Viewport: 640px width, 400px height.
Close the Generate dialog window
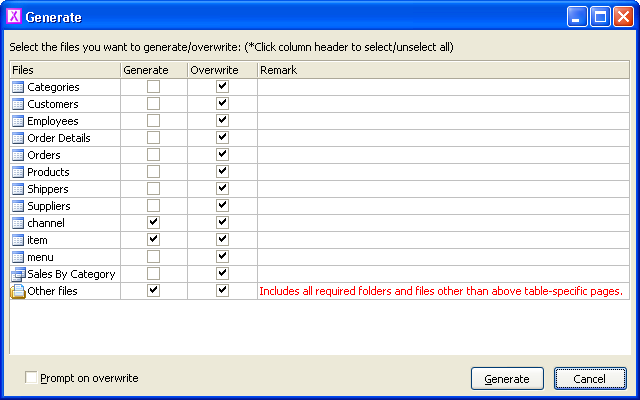623,17
